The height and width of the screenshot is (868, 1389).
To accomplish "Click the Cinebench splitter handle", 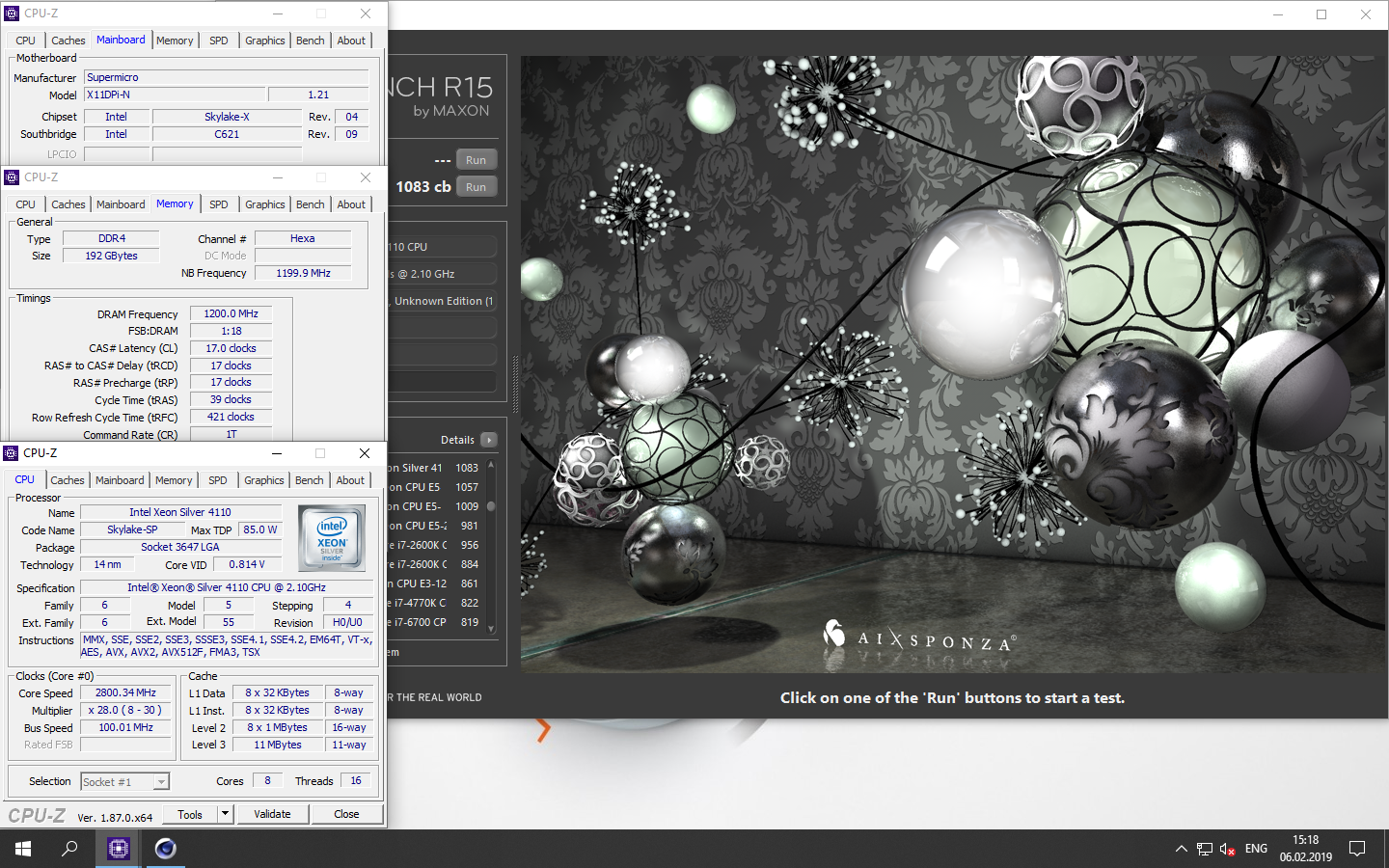I will tap(515, 384).
